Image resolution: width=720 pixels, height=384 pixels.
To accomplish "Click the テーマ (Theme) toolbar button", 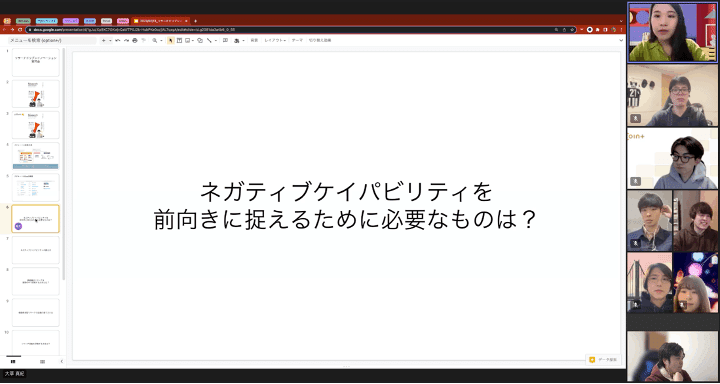I will click(297, 40).
